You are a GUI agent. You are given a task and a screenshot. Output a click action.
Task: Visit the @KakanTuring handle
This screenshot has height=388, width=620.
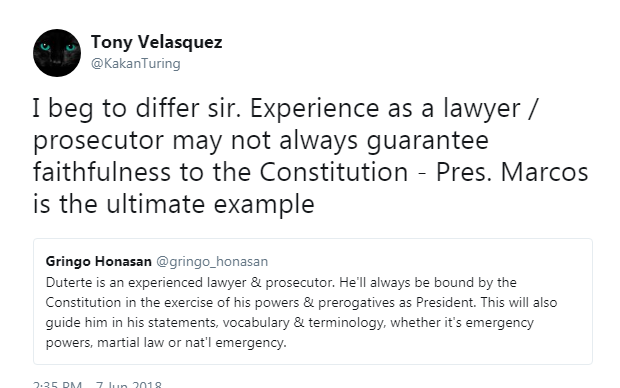(136, 63)
